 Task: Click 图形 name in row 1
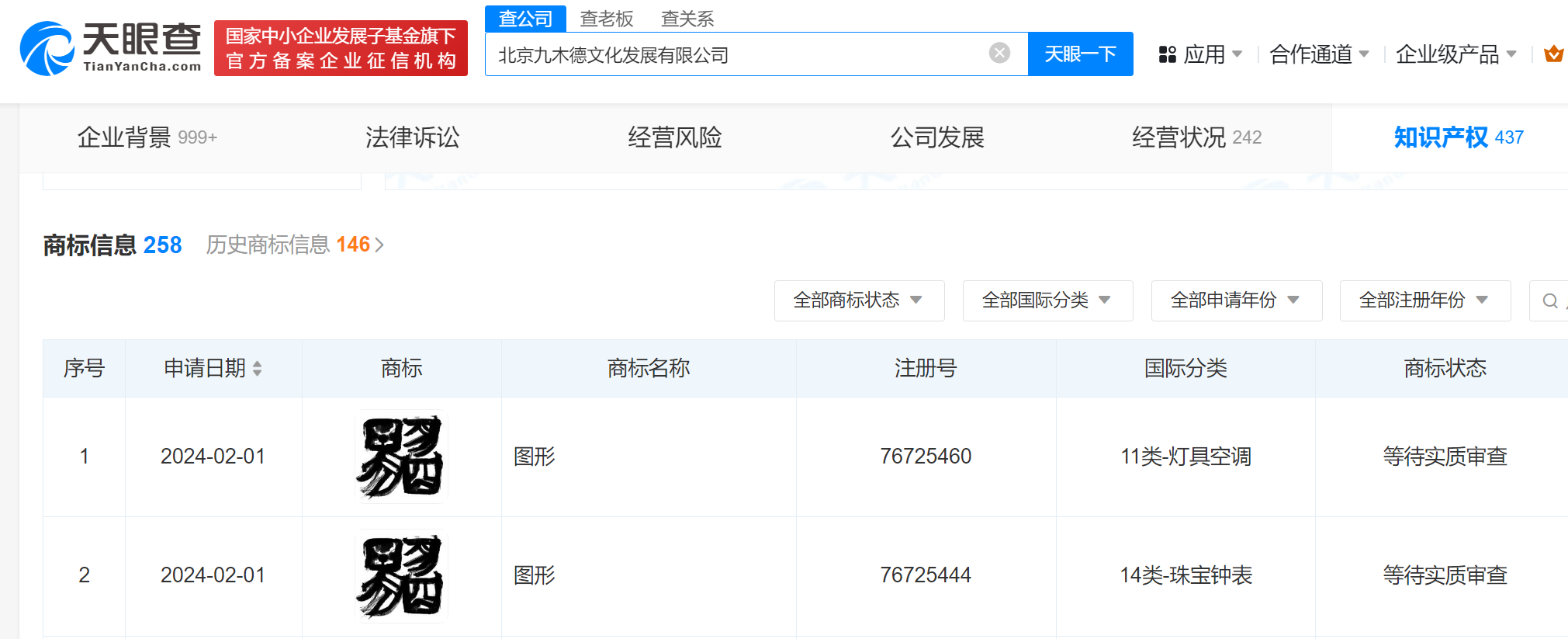pos(535,457)
